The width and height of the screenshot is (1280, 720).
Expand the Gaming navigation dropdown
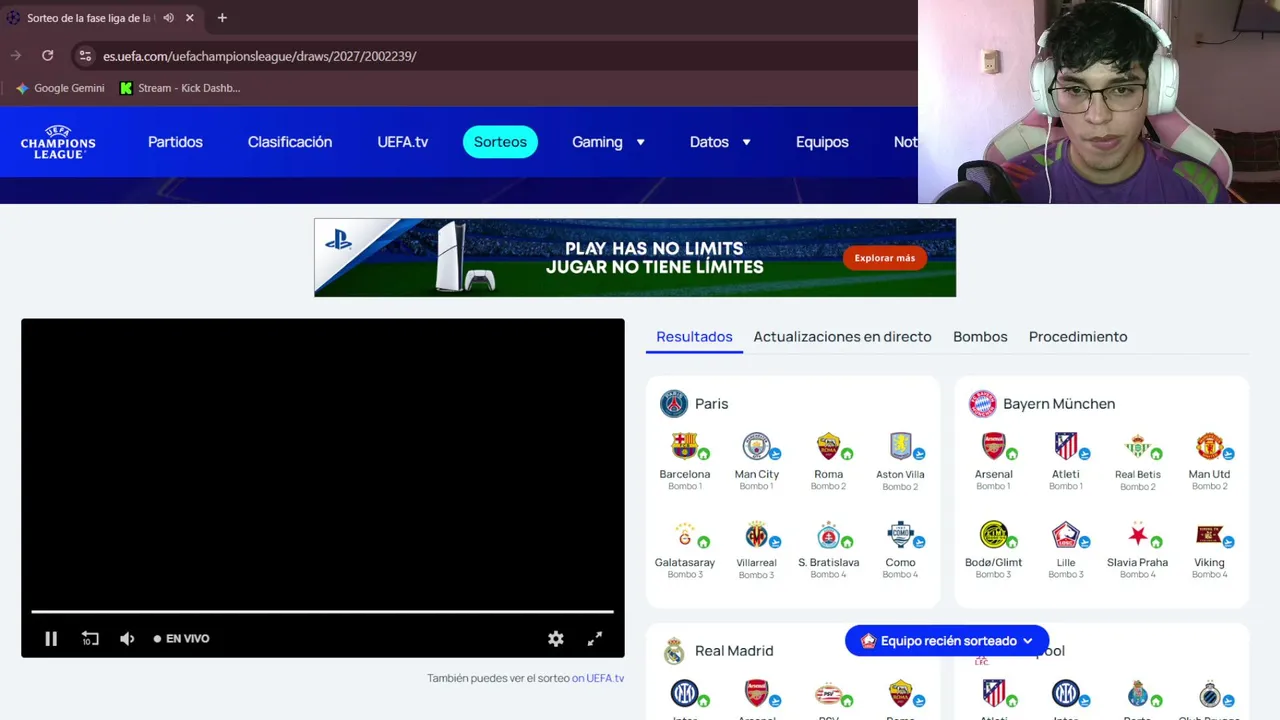(608, 142)
